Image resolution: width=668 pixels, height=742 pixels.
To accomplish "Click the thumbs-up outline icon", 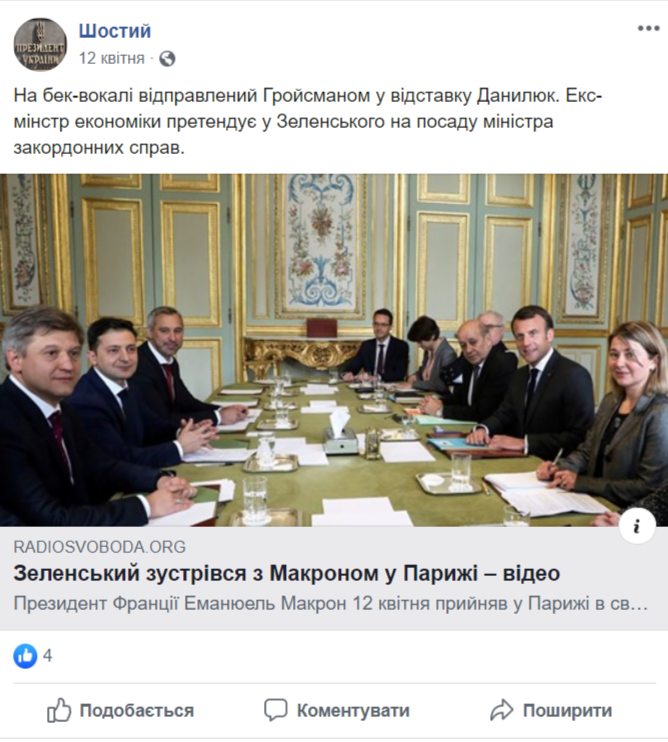I will 59,710.
